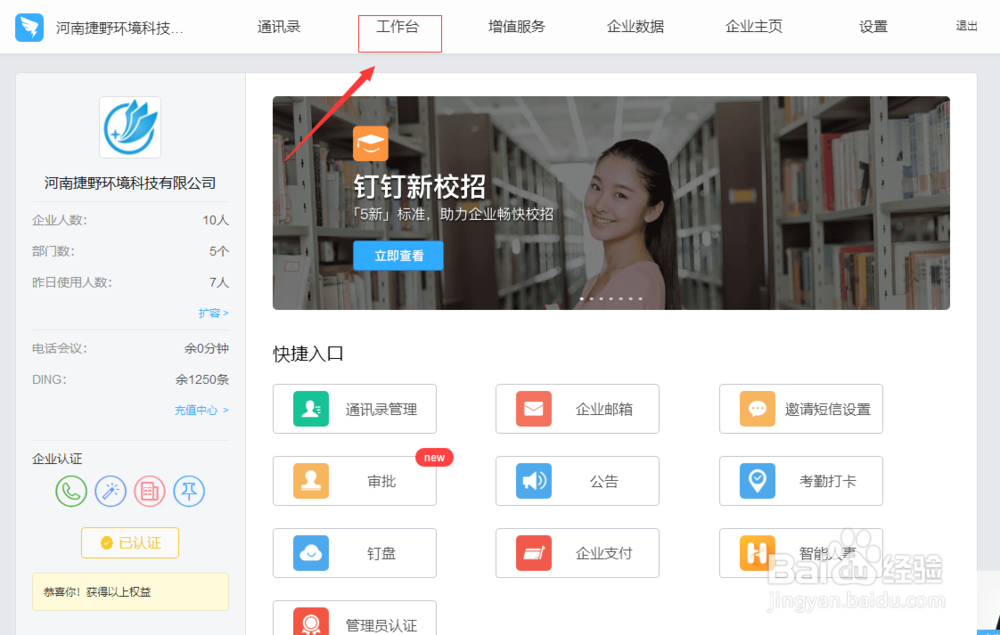Image resolution: width=1000 pixels, height=635 pixels.
Task: Open the 企业主页 tab
Action: click(754, 27)
